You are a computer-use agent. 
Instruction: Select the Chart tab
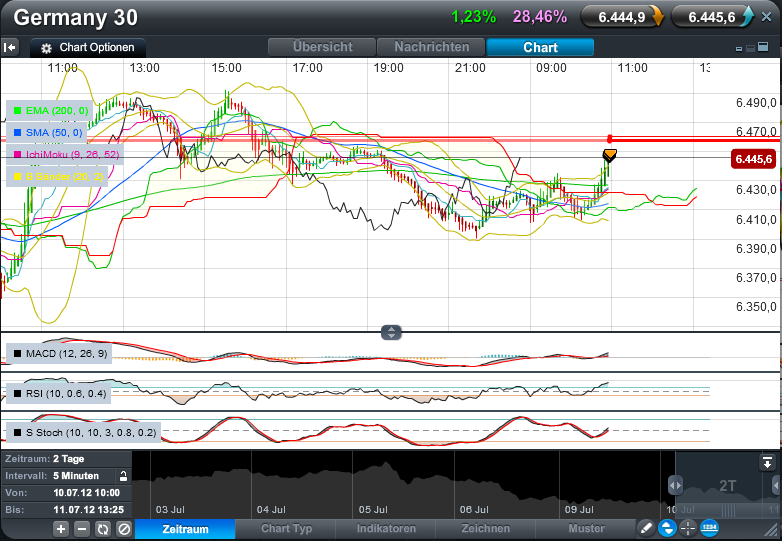[540, 47]
